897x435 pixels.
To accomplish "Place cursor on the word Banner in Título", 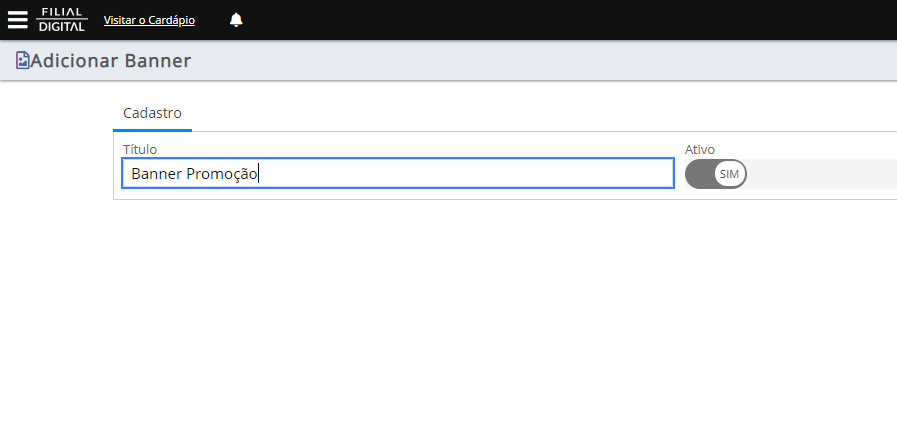I will [157, 173].
